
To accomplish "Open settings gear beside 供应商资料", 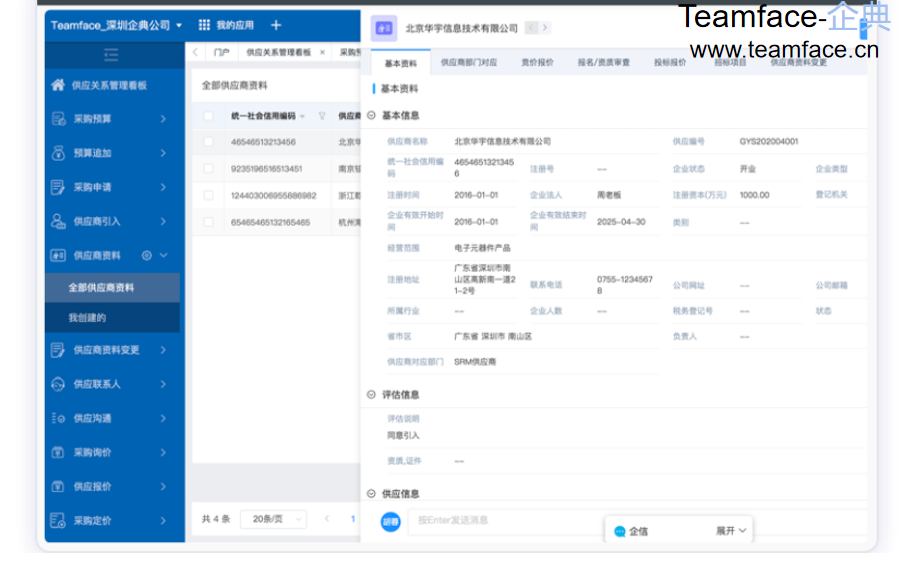I will coord(147,256).
